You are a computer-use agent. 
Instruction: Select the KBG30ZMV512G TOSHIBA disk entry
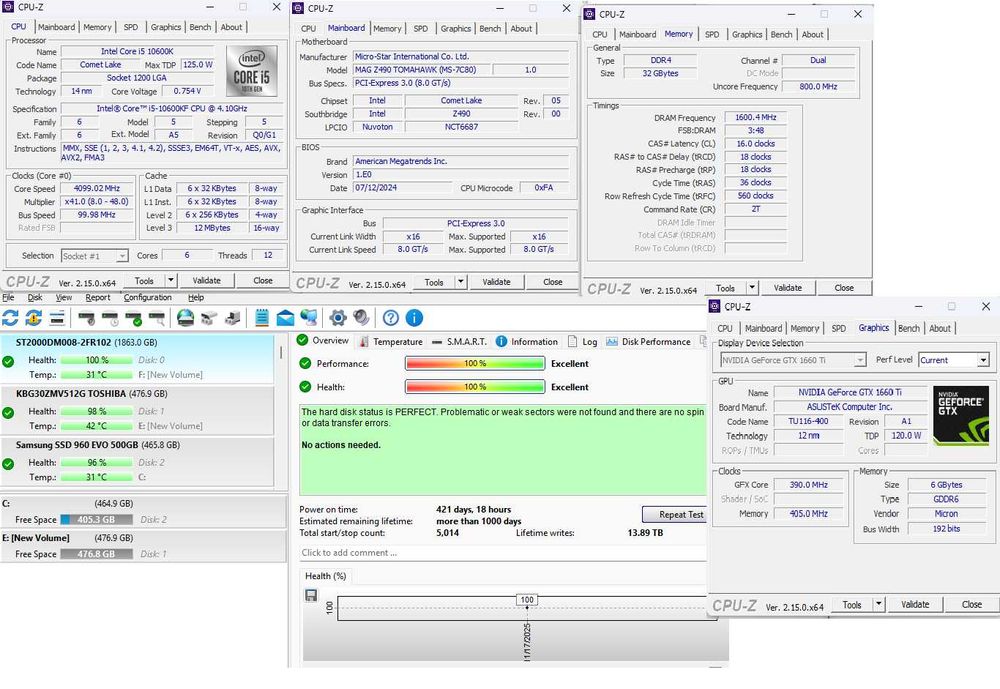tap(137, 410)
